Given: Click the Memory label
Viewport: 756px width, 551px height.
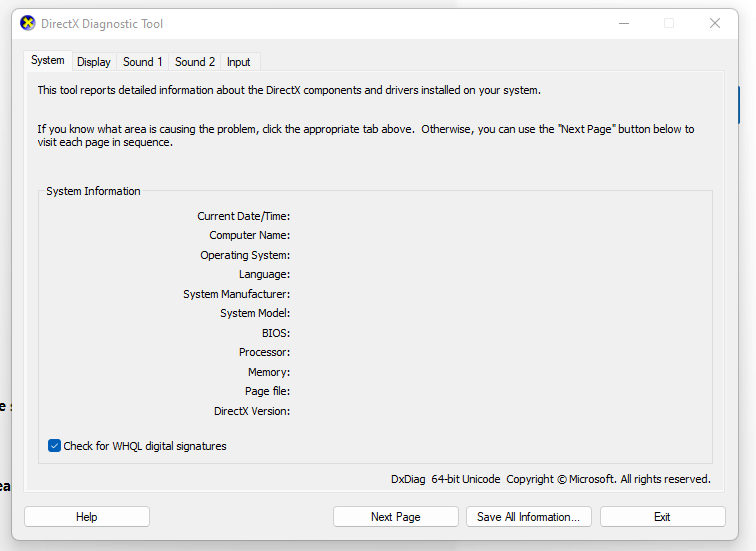Looking at the screenshot, I should [269, 372].
